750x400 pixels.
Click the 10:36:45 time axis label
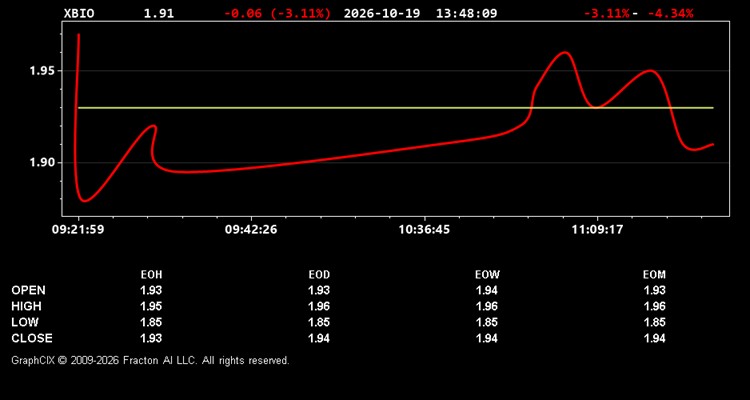click(424, 230)
